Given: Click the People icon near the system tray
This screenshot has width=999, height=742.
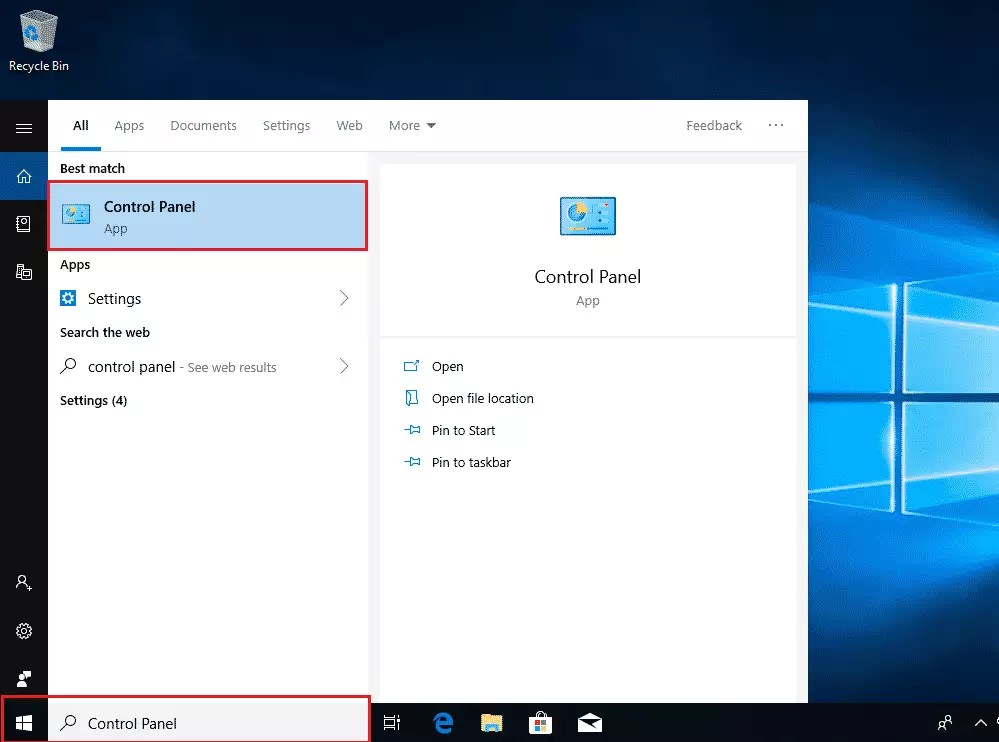Looking at the screenshot, I should click(944, 722).
